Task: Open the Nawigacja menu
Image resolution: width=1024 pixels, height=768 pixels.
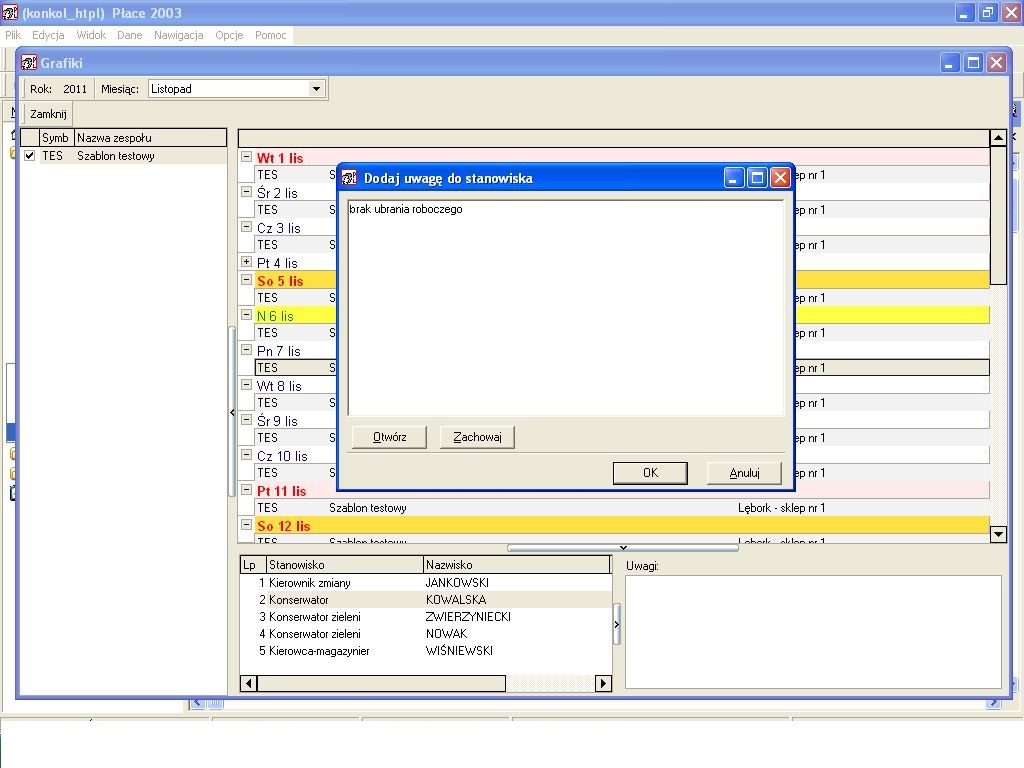Action: (178, 35)
